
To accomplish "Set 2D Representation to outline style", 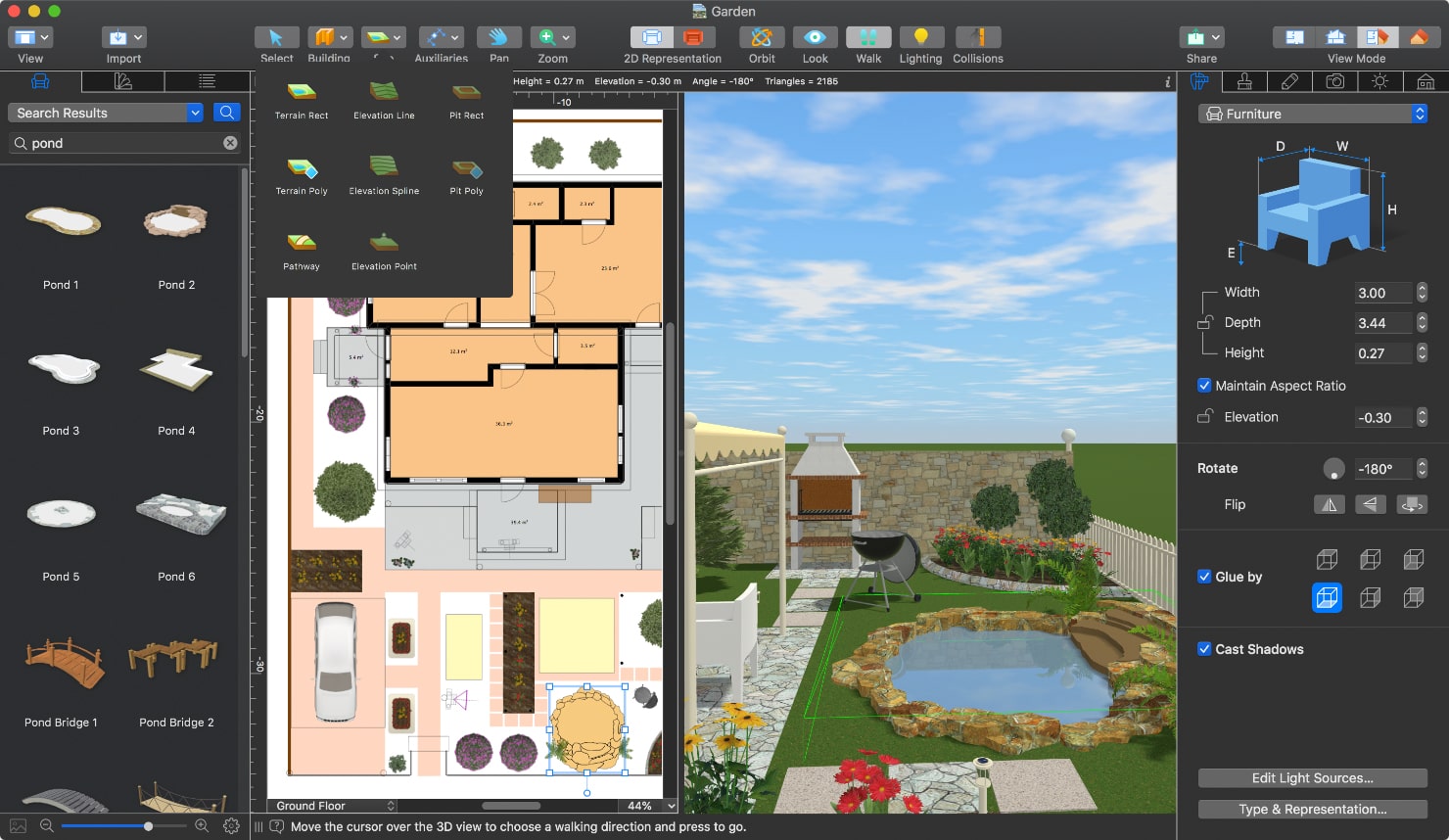I will 651,37.
